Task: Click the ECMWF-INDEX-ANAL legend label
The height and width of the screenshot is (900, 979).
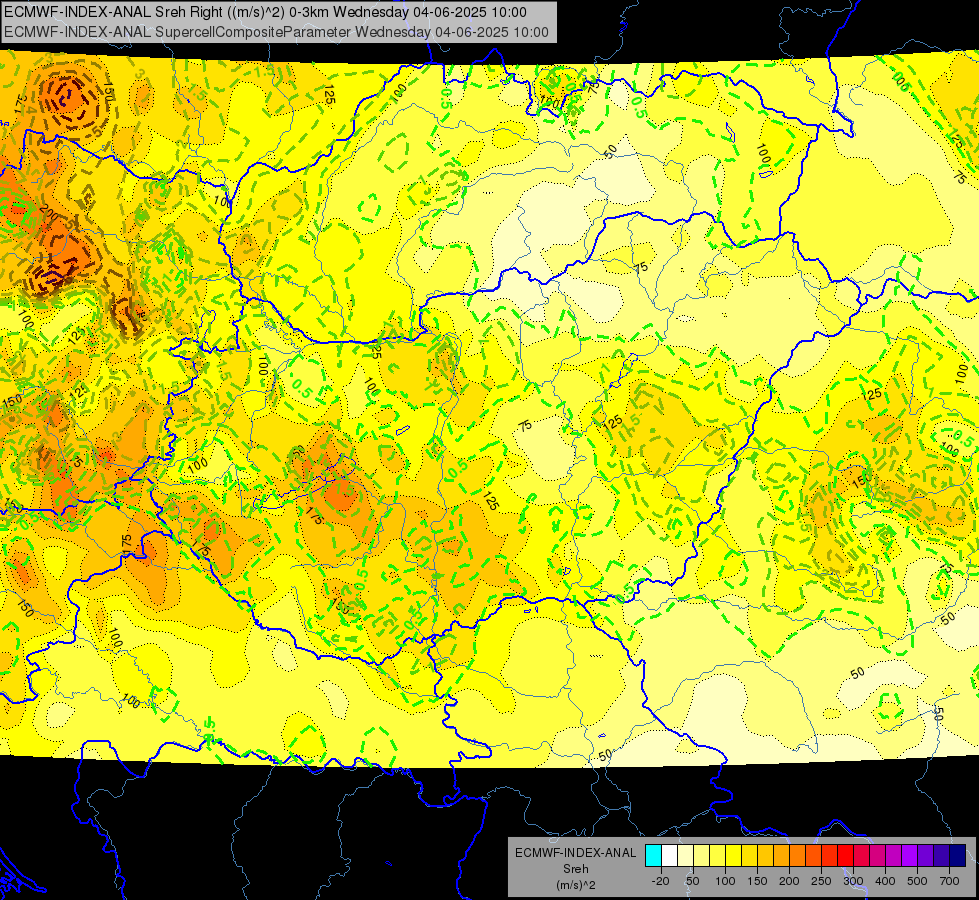Action: click(575, 853)
